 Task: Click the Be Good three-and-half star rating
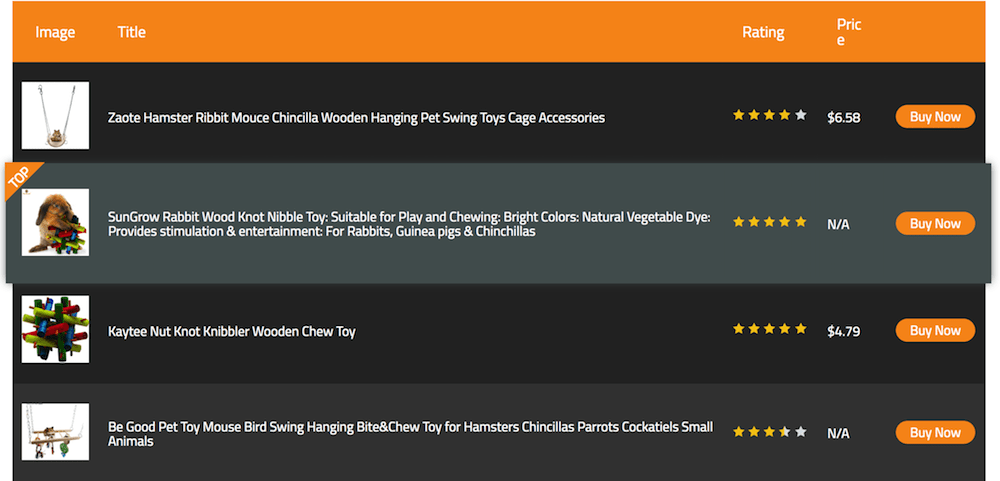click(x=770, y=432)
